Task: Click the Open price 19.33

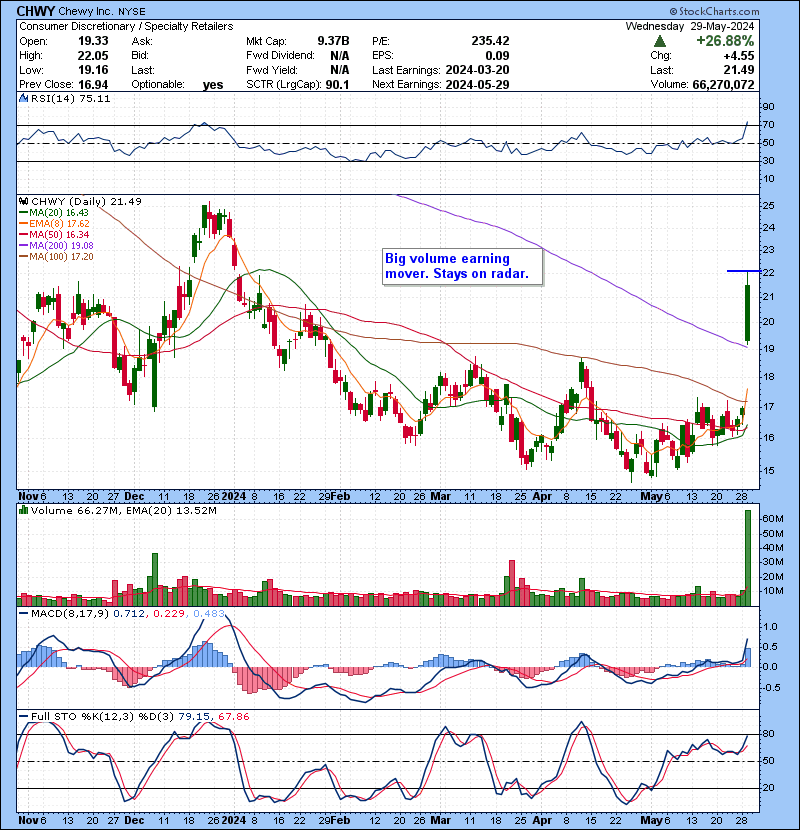Action: [x=93, y=41]
